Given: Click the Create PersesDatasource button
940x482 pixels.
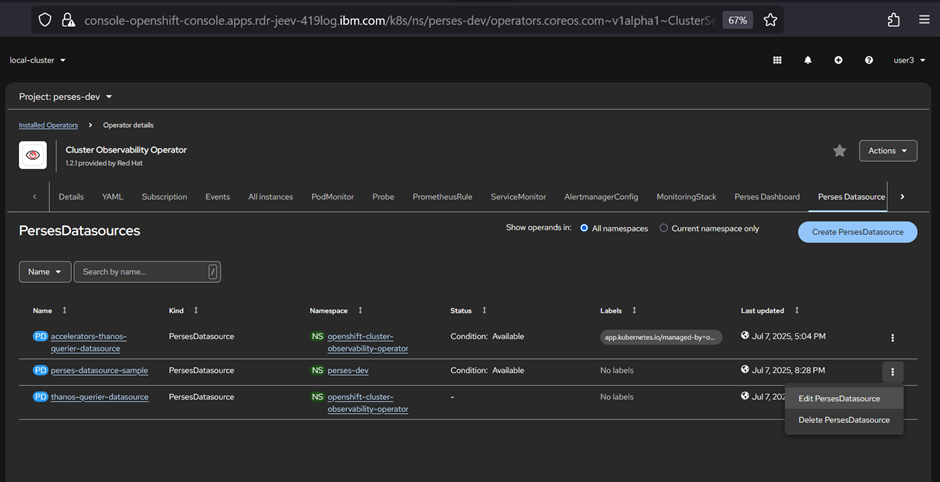Looking at the screenshot, I should [857, 232].
